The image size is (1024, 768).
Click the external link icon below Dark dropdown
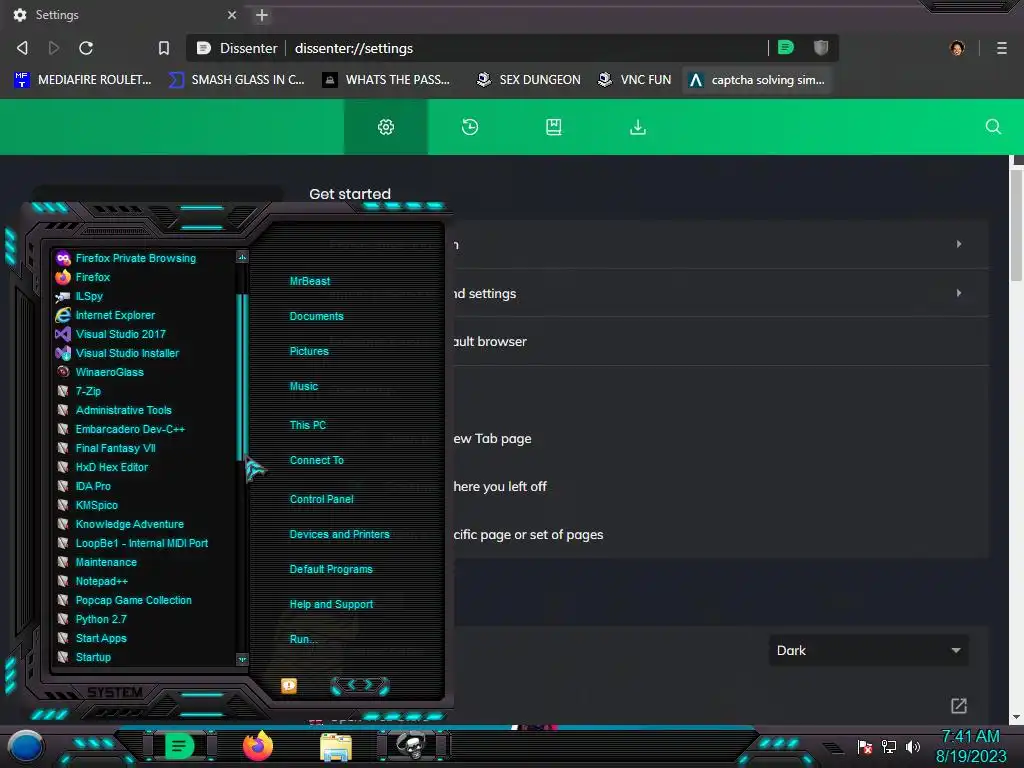coord(959,705)
